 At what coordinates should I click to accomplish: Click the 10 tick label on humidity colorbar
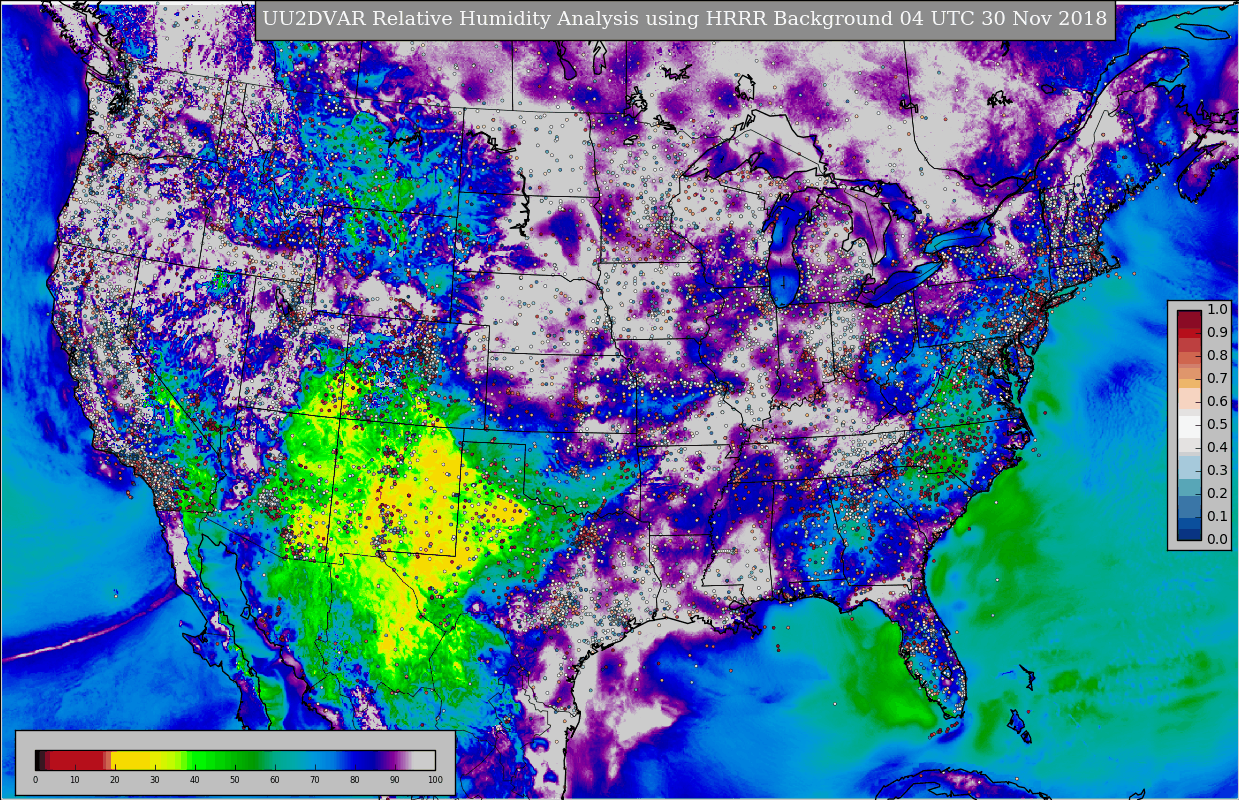click(x=75, y=780)
